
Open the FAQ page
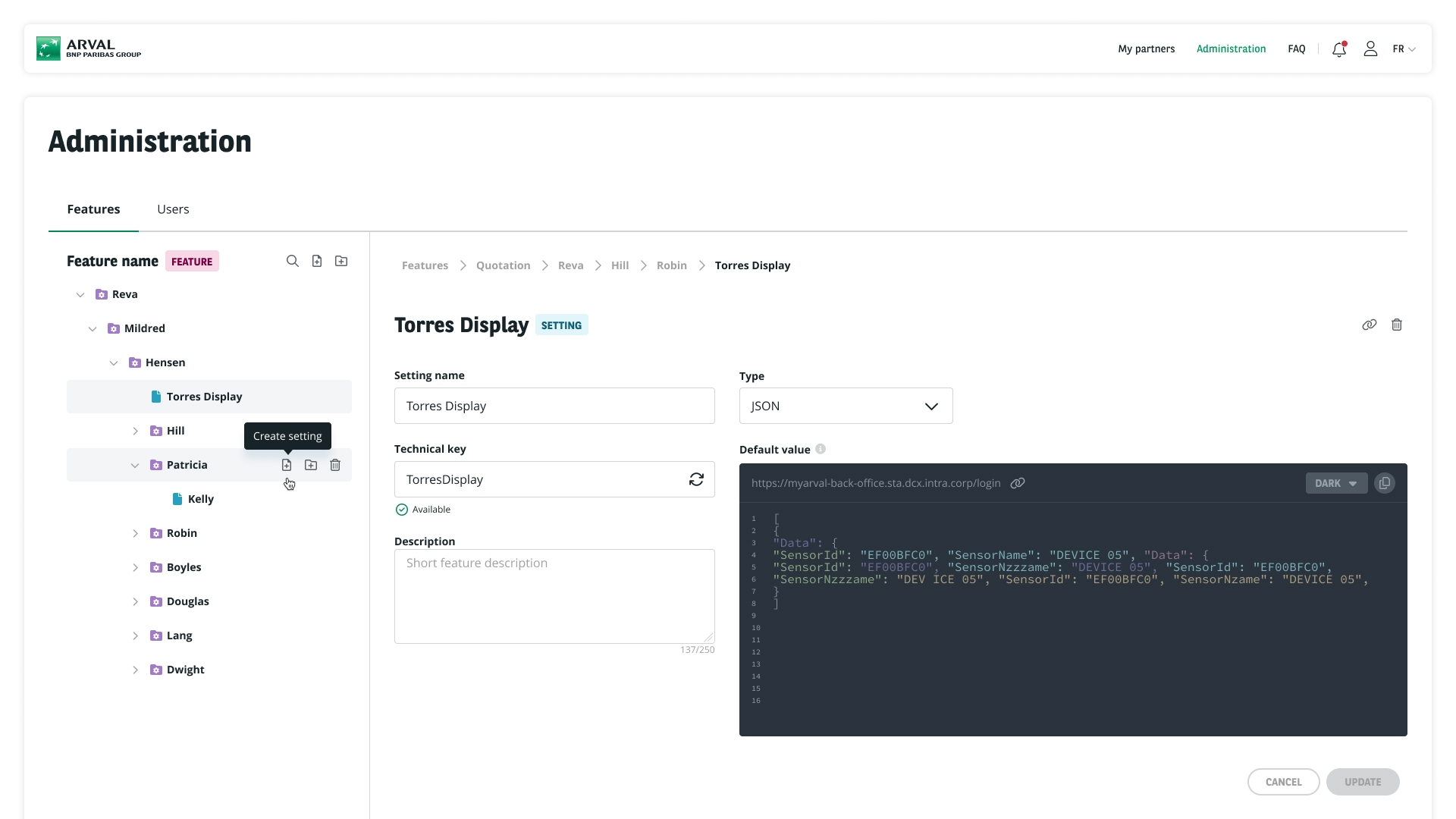coord(1297,49)
